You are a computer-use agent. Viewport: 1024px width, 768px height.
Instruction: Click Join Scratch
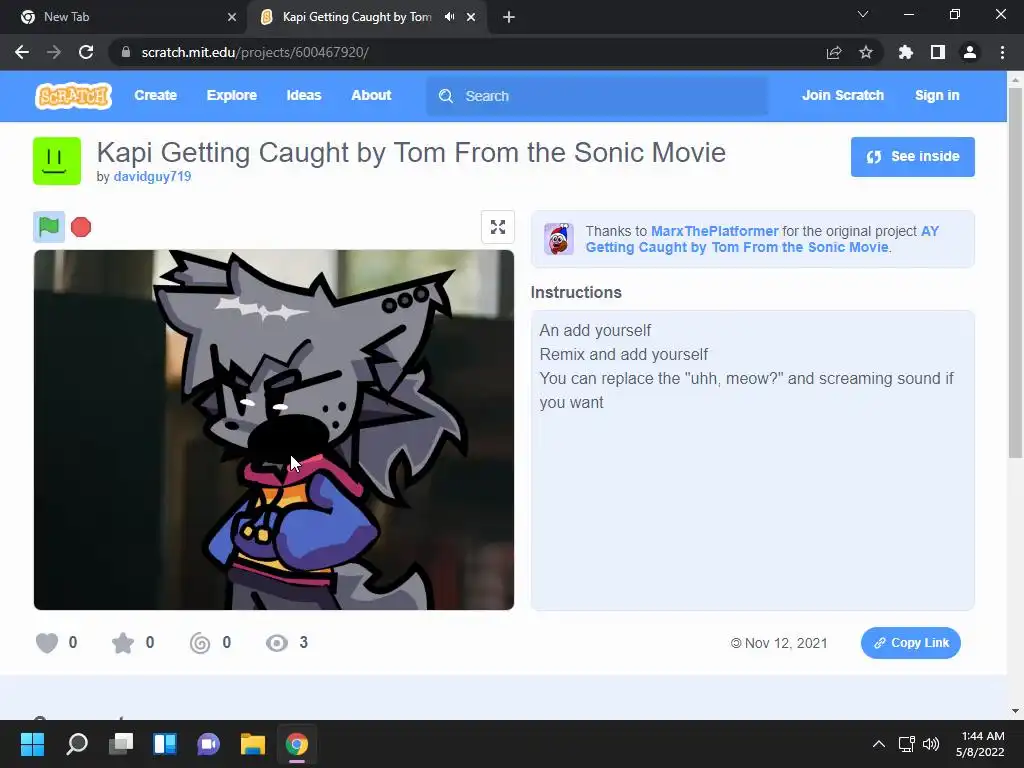point(842,95)
